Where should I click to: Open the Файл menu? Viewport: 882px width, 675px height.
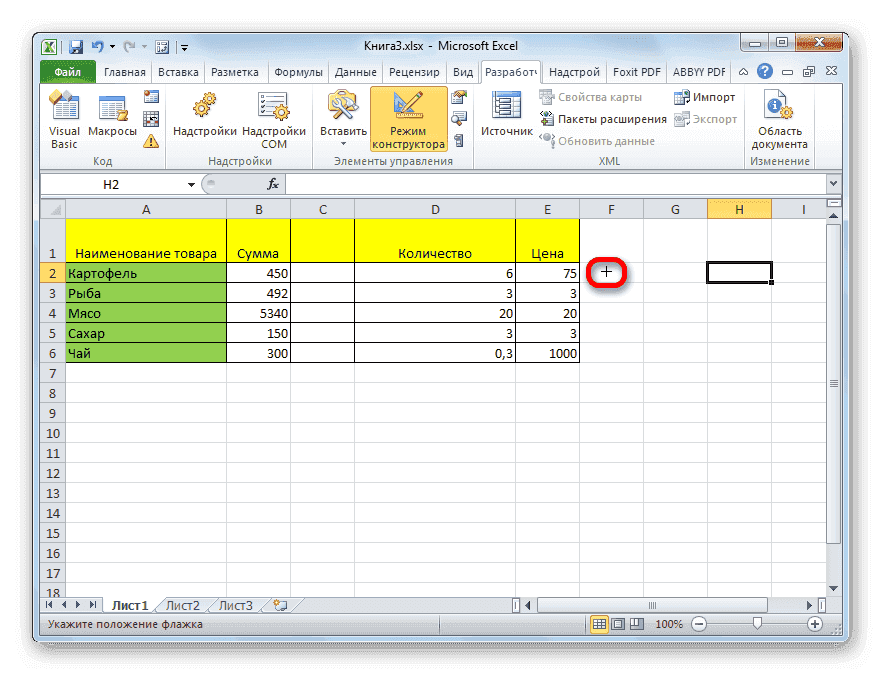(x=67, y=71)
